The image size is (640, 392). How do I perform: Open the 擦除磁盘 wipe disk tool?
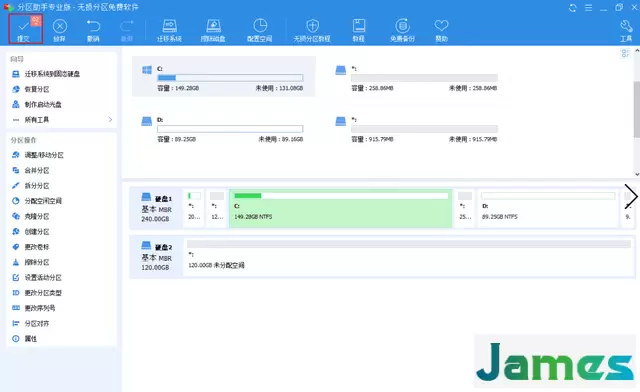(x=213, y=30)
